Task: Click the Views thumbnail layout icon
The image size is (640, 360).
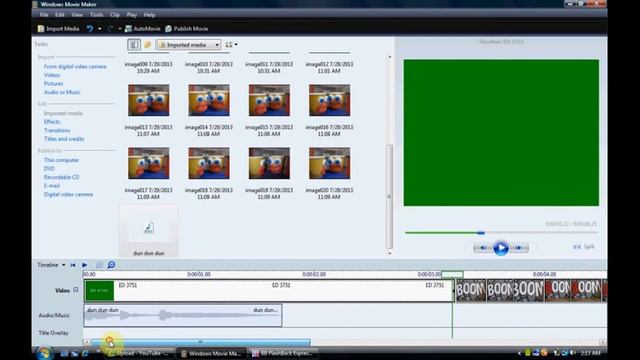Action: click(x=229, y=44)
